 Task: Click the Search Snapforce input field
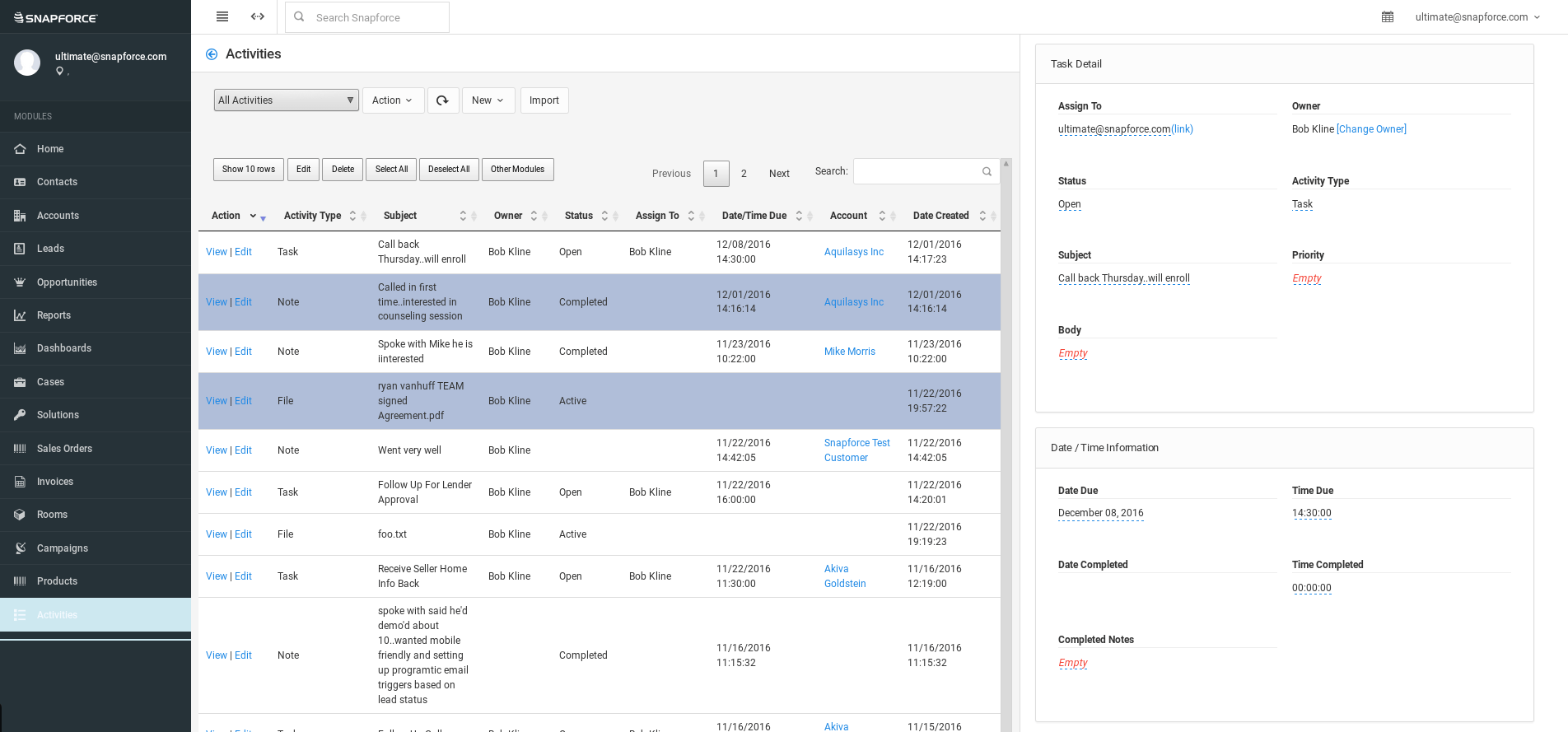tap(367, 17)
